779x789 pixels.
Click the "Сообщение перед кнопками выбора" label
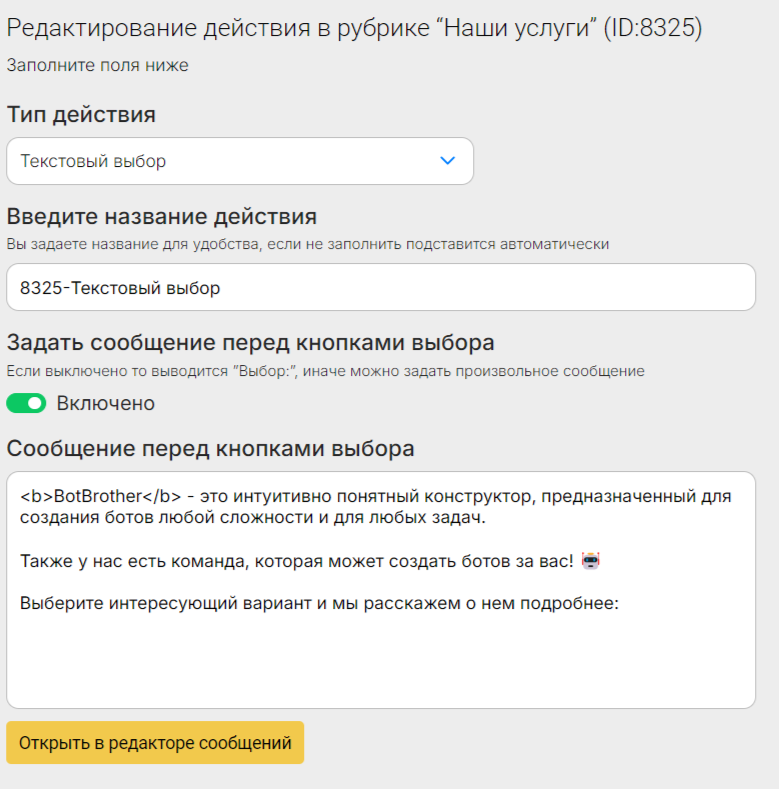210,448
